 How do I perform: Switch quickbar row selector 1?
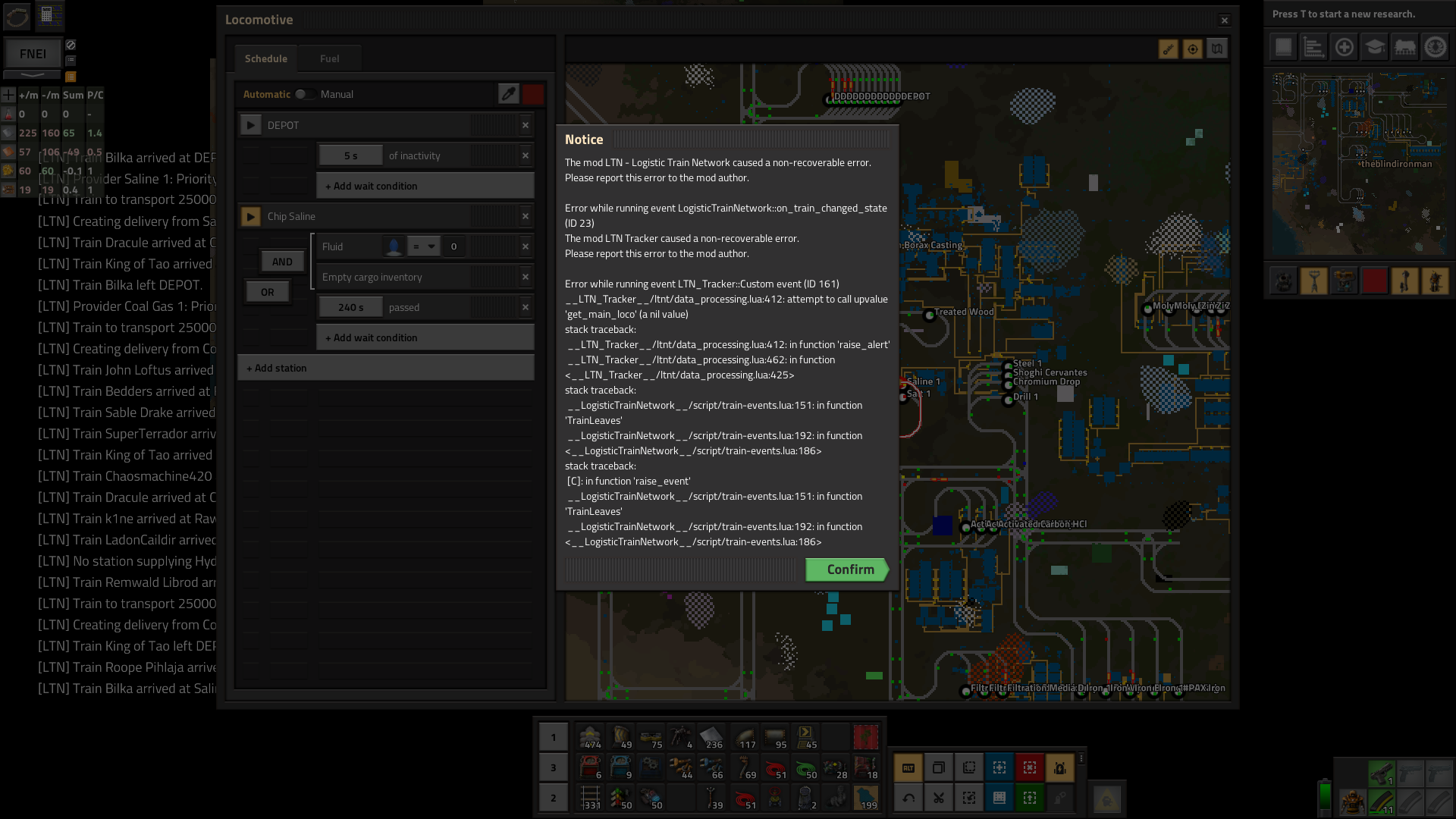click(x=553, y=737)
